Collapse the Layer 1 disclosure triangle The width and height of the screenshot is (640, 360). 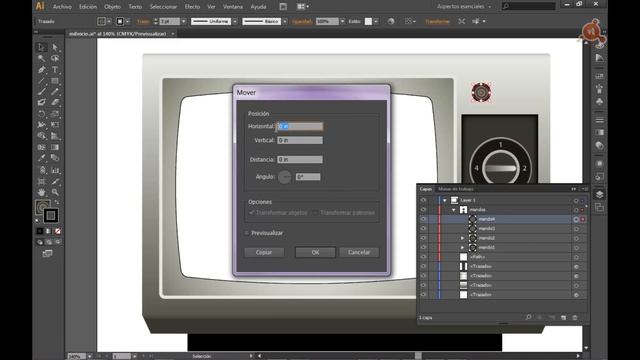point(444,200)
